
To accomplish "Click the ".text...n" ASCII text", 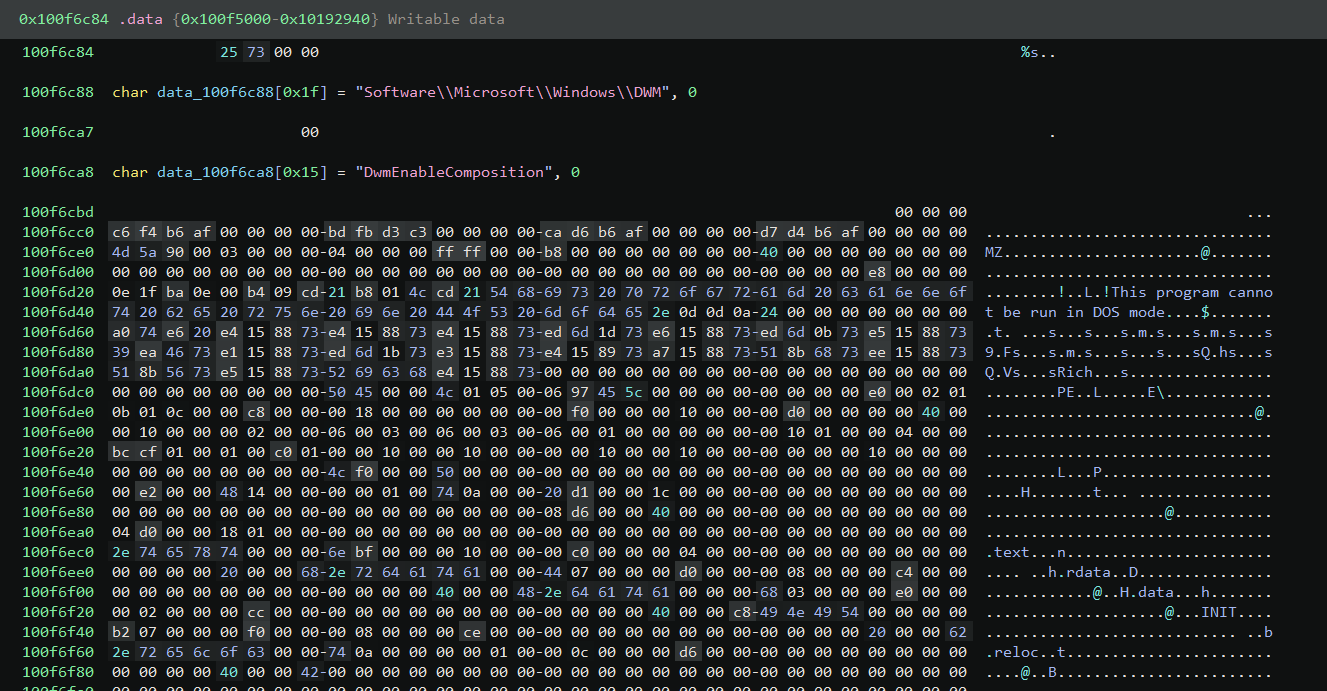I will [1026, 552].
